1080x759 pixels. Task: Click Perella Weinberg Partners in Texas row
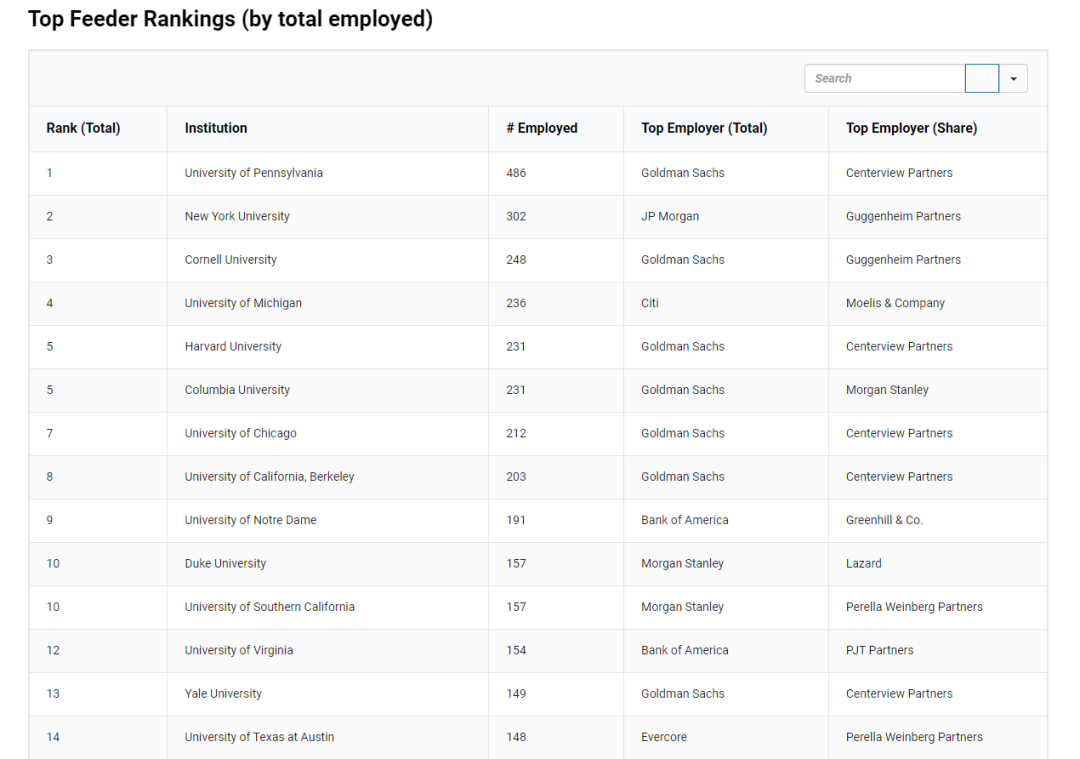coord(914,737)
